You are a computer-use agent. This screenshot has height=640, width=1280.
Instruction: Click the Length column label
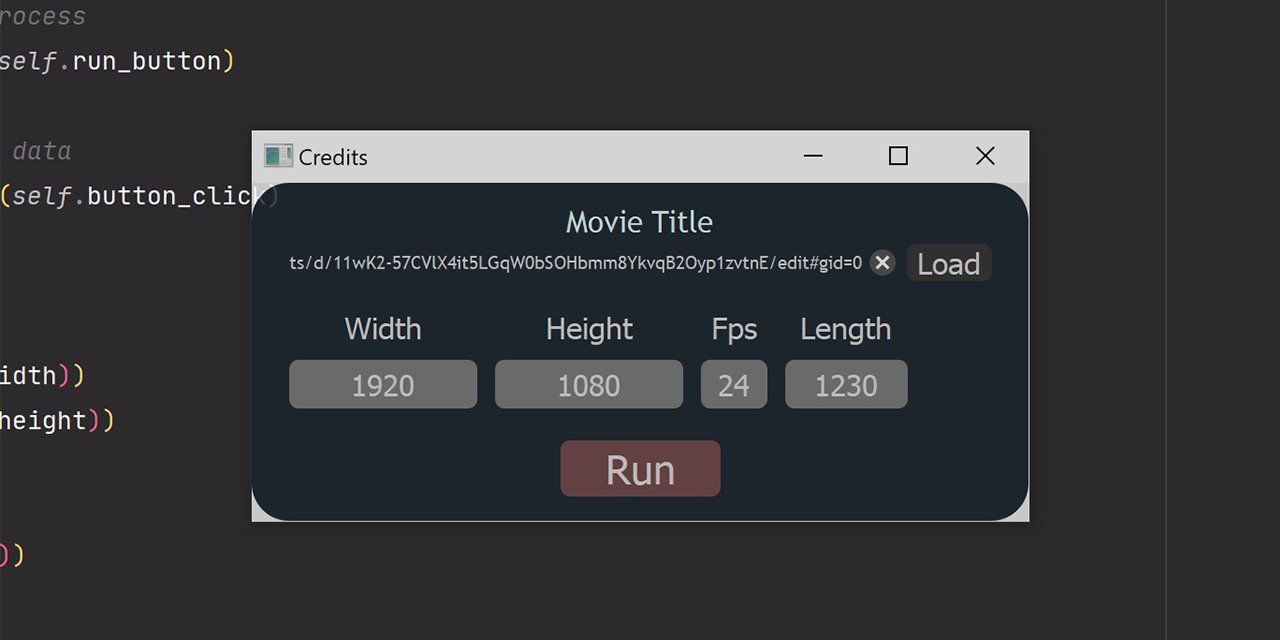[x=846, y=329]
